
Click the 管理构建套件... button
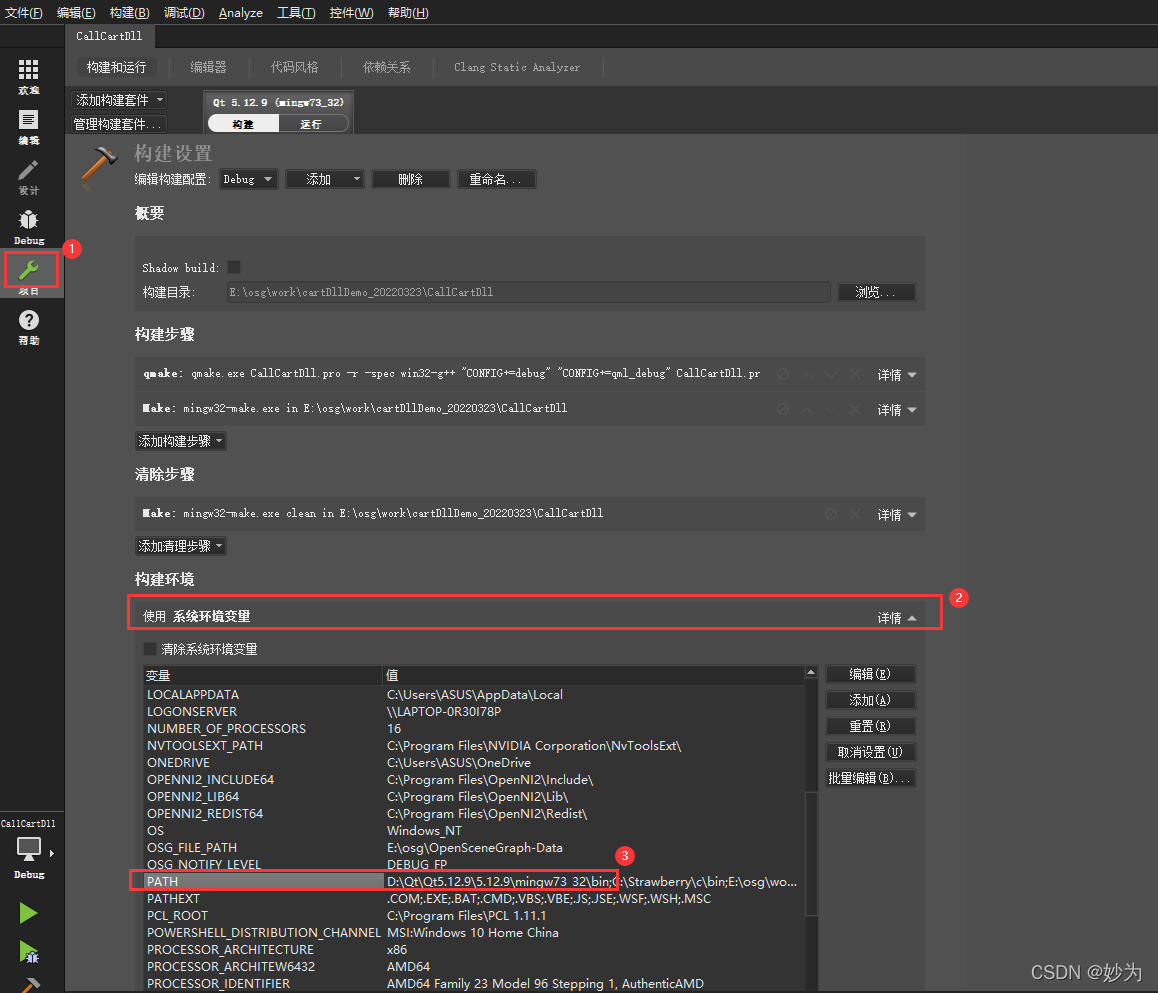118,124
